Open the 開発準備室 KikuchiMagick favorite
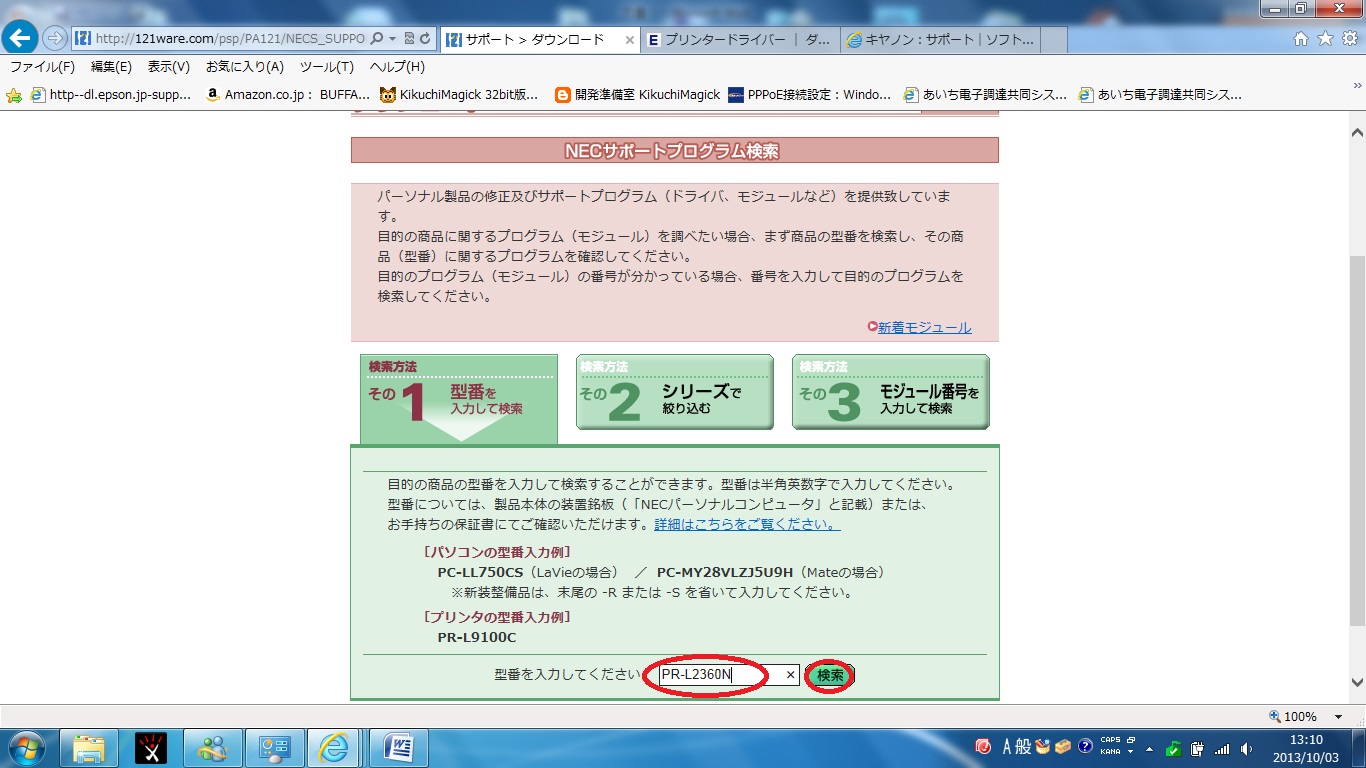Screen dimensions: 1366x768 (637, 95)
